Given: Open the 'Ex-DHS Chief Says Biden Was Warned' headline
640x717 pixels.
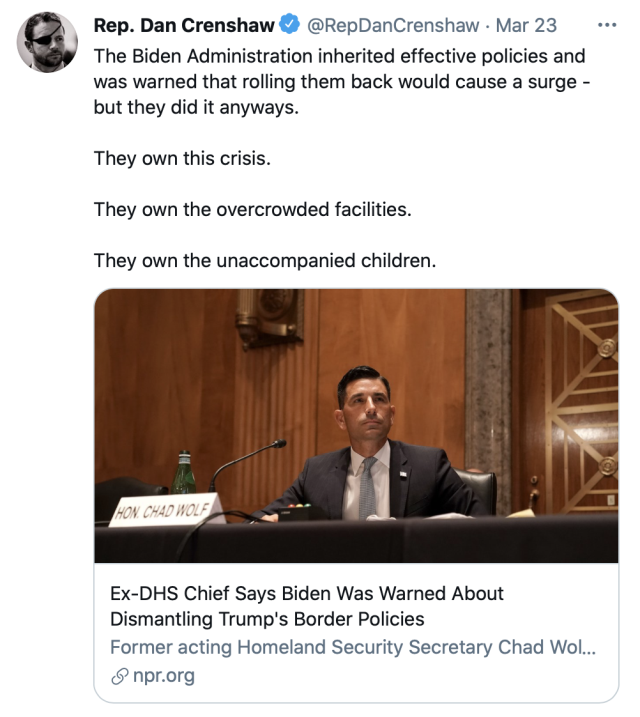Looking at the screenshot, I should [x=307, y=606].
